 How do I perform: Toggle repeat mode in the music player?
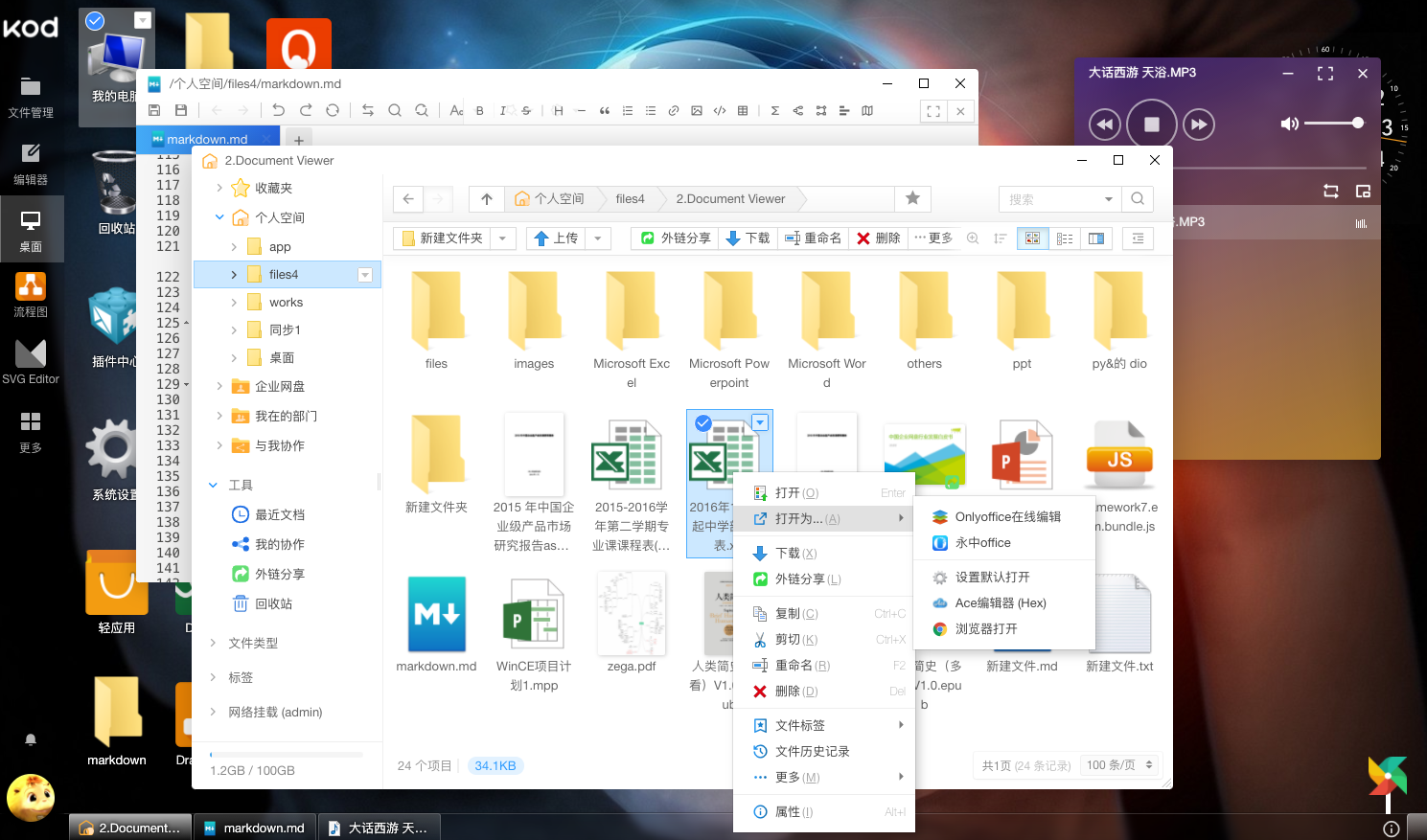[1330, 191]
